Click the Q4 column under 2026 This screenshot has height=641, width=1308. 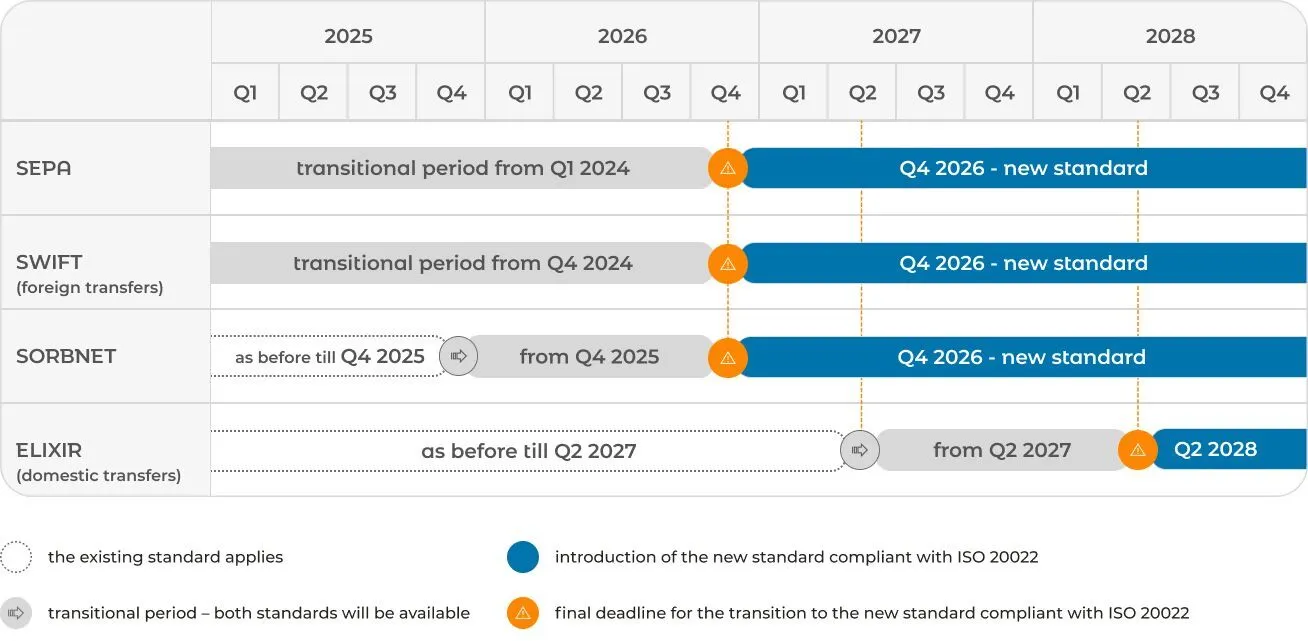click(725, 93)
